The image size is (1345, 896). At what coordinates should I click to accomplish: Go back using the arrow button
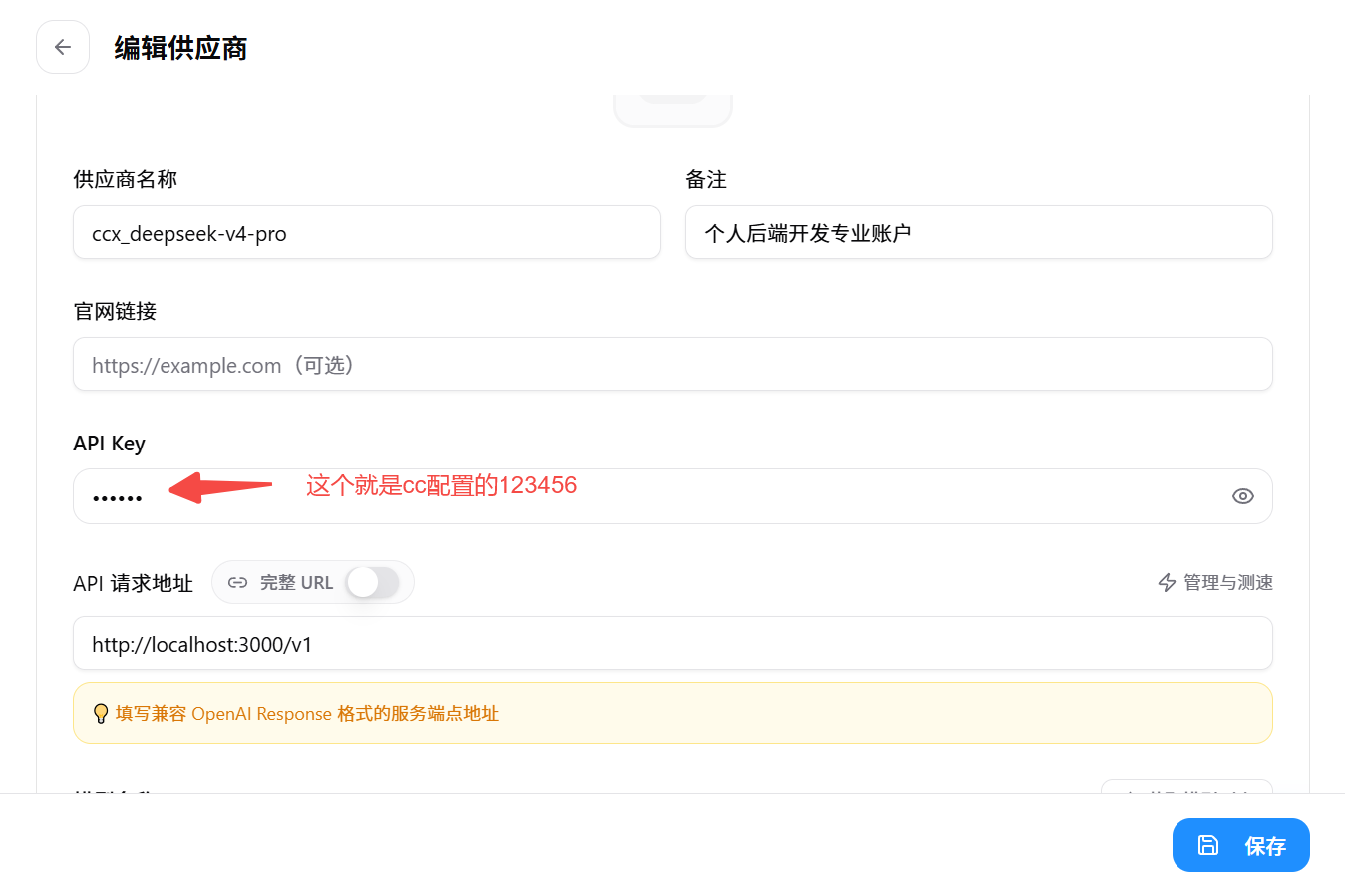click(x=63, y=47)
